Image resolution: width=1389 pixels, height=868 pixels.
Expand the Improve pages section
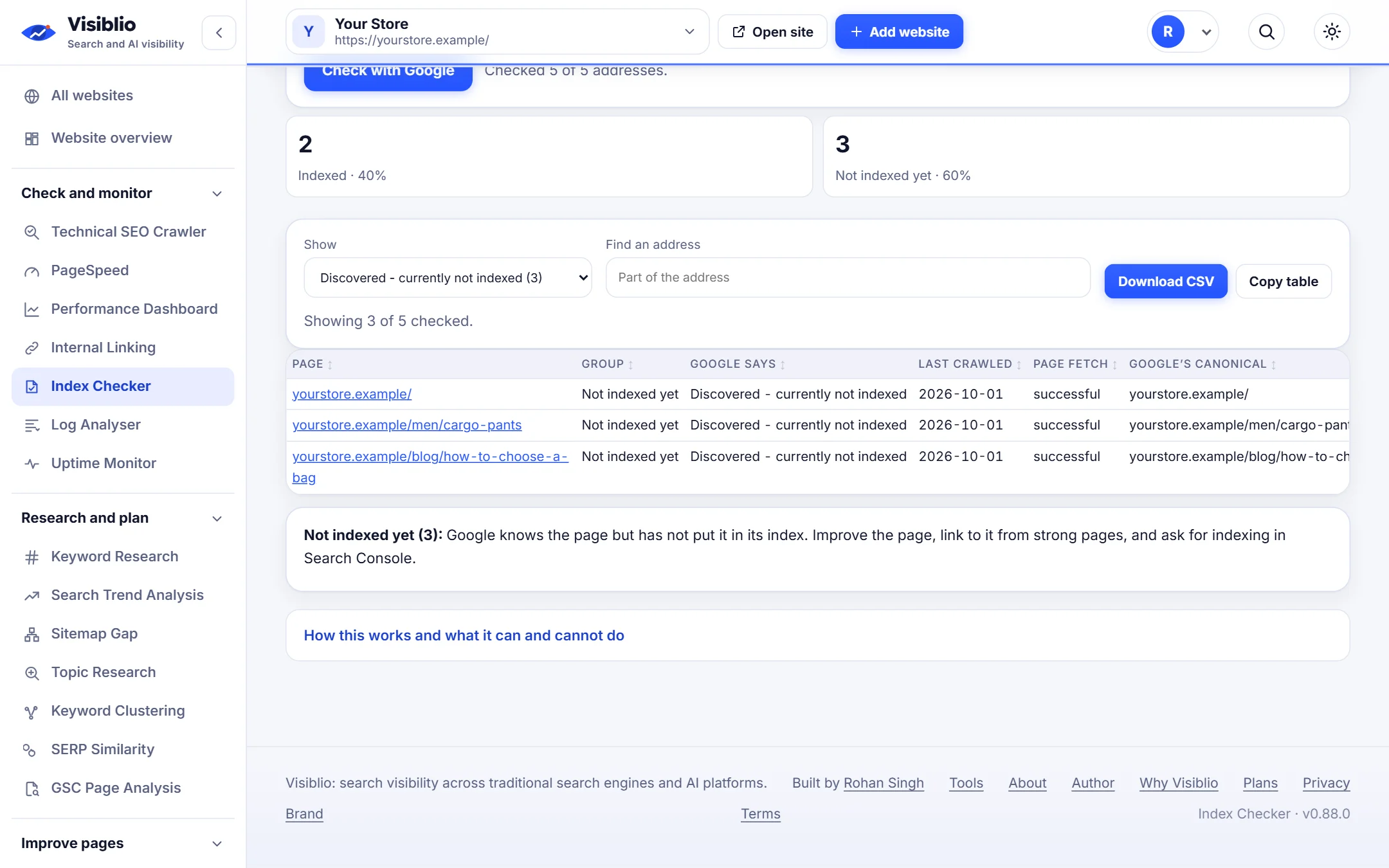123,844
